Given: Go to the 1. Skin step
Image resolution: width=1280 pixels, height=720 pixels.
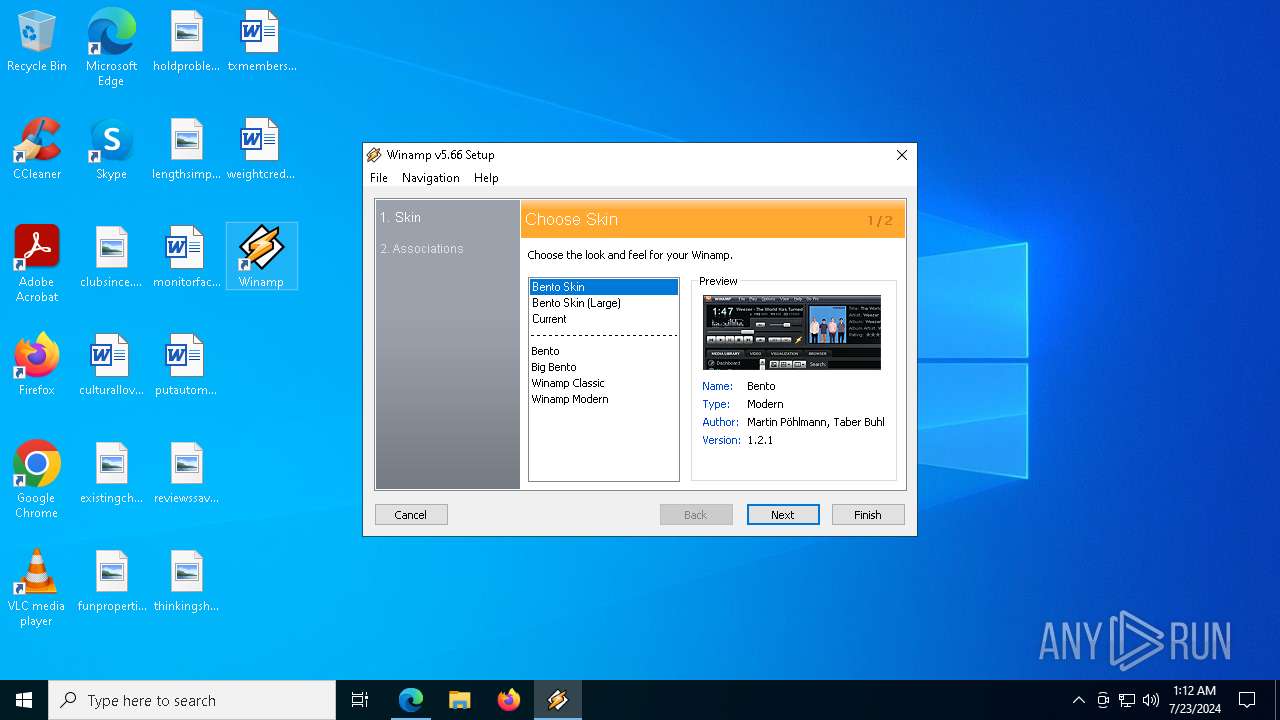Looking at the screenshot, I should point(400,217).
